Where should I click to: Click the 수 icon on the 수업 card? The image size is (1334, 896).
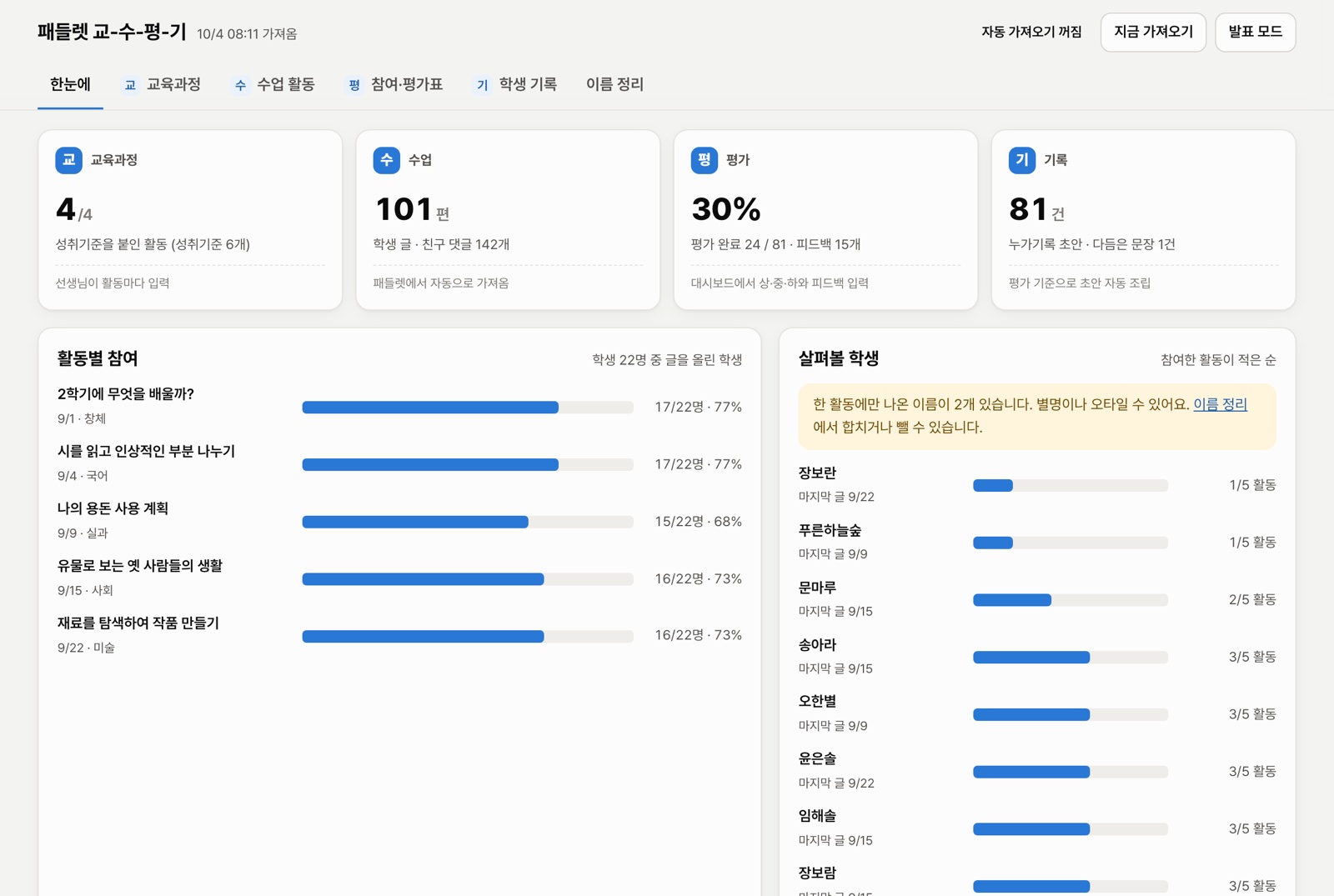tap(386, 160)
